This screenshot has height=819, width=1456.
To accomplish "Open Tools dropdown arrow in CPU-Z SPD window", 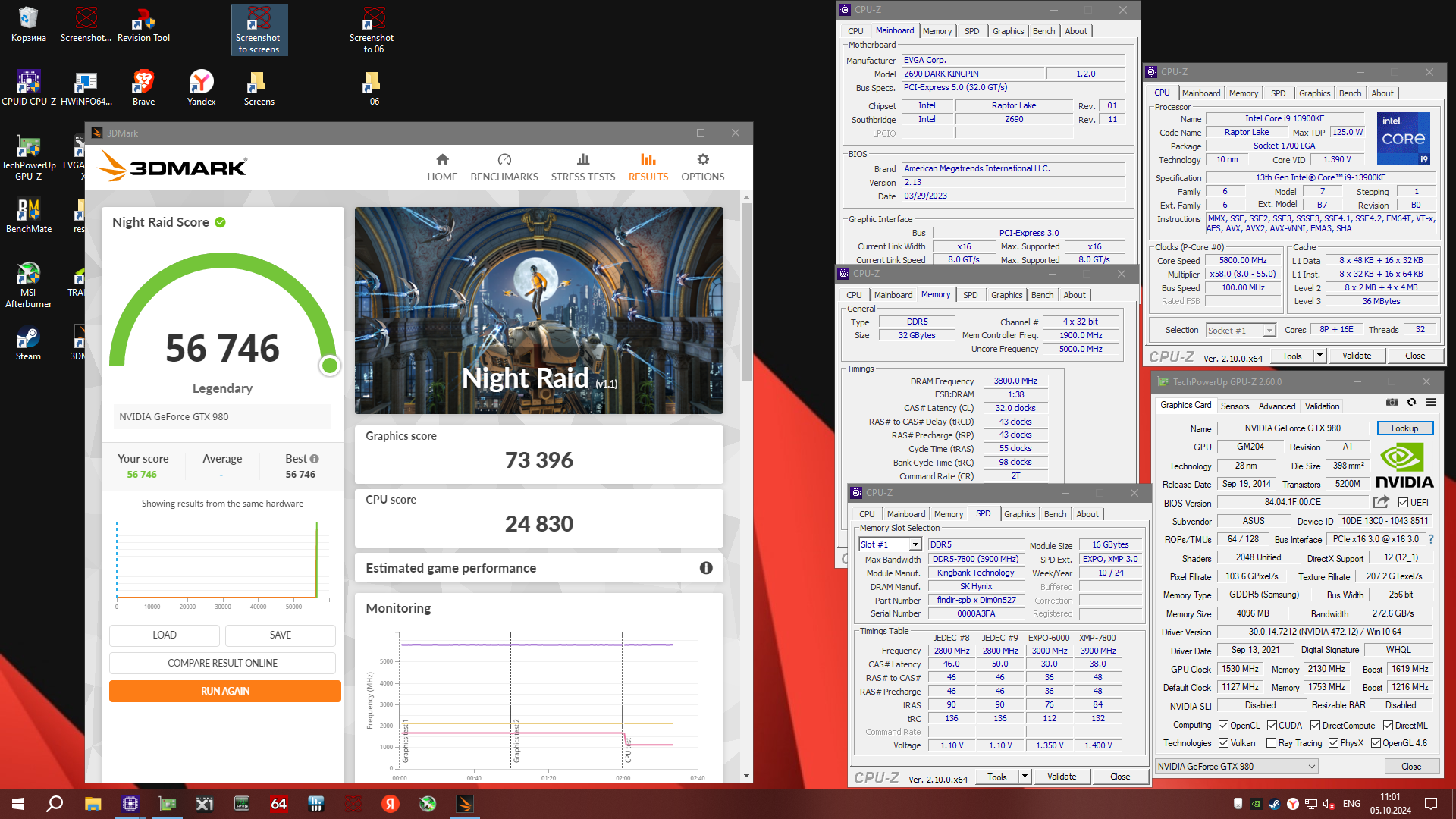I will (1025, 777).
